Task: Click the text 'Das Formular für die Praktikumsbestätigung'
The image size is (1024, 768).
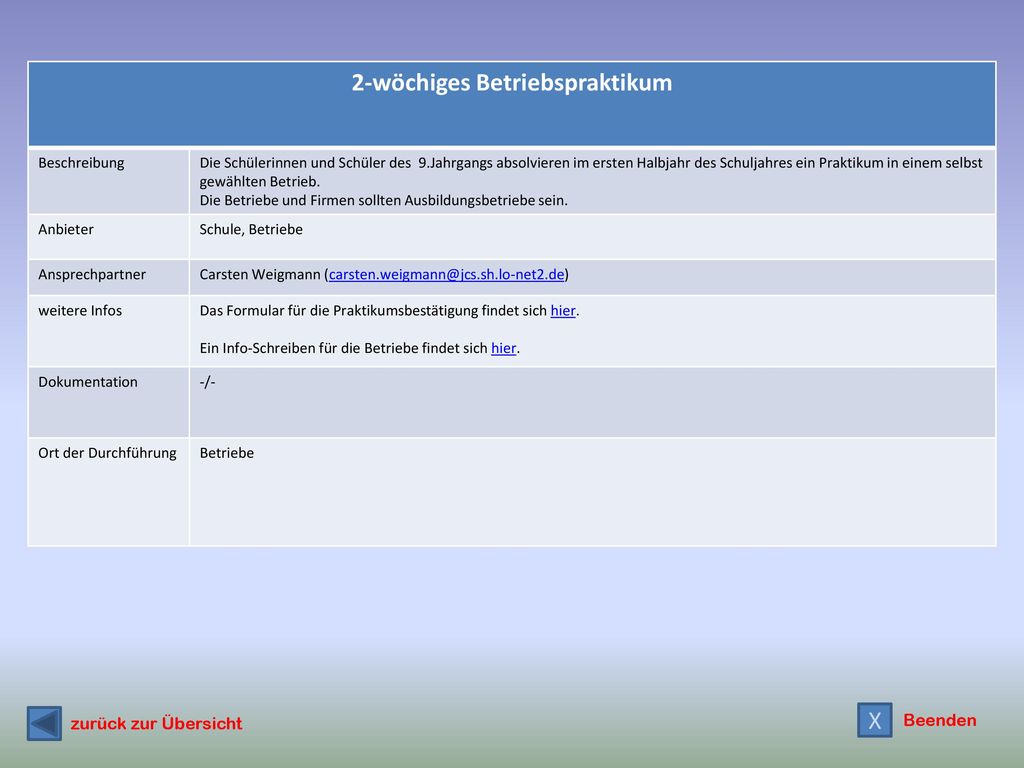Action: [x=339, y=310]
